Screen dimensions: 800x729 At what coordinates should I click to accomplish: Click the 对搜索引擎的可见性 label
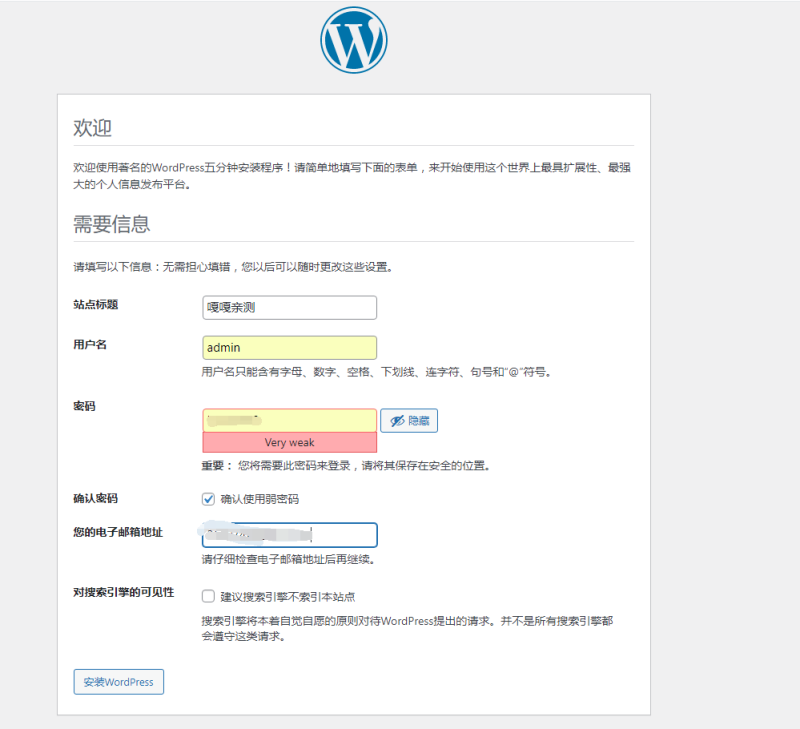pyautogui.click(x=123, y=592)
